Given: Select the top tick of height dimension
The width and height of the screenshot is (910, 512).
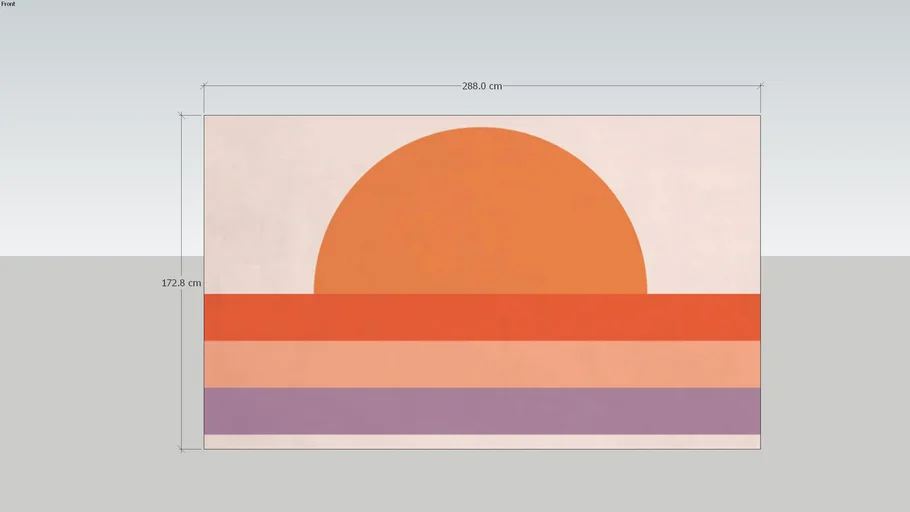Looking at the screenshot, I should (x=181, y=116).
